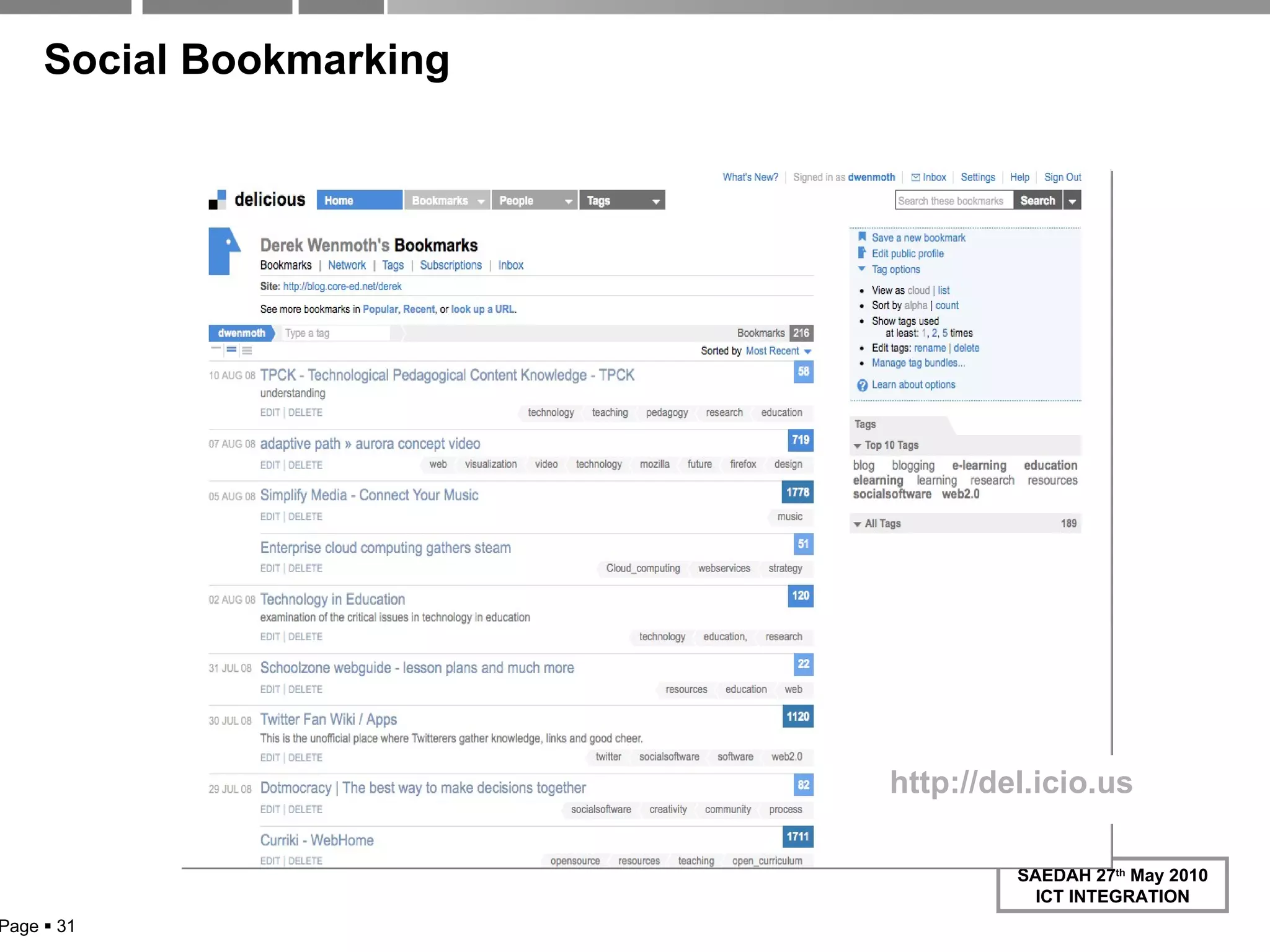Open TPCK Technological Pedagogical Content Knowledge bookmark
Image resolution: width=1270 pixels, height=952 pixels.
[447, 376]
